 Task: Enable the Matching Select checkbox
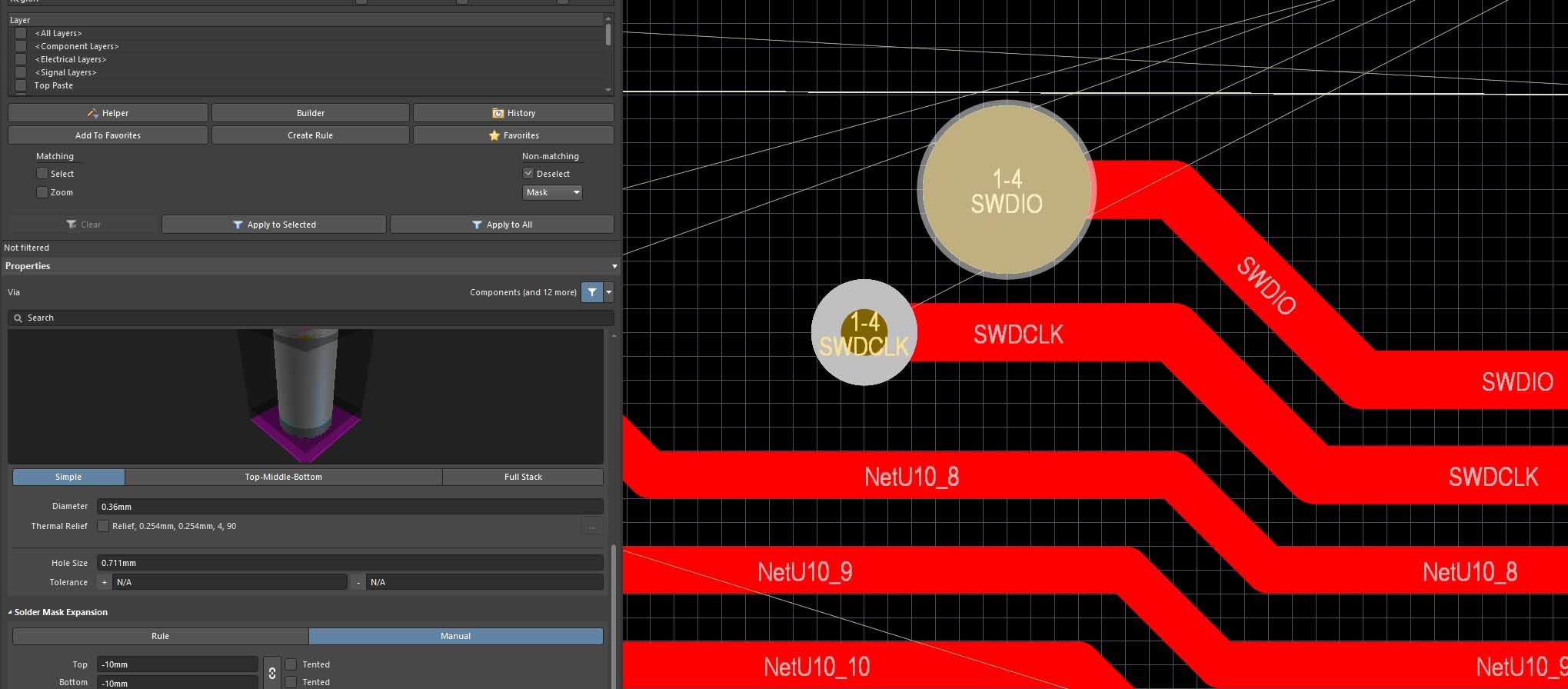click(42, 174)
